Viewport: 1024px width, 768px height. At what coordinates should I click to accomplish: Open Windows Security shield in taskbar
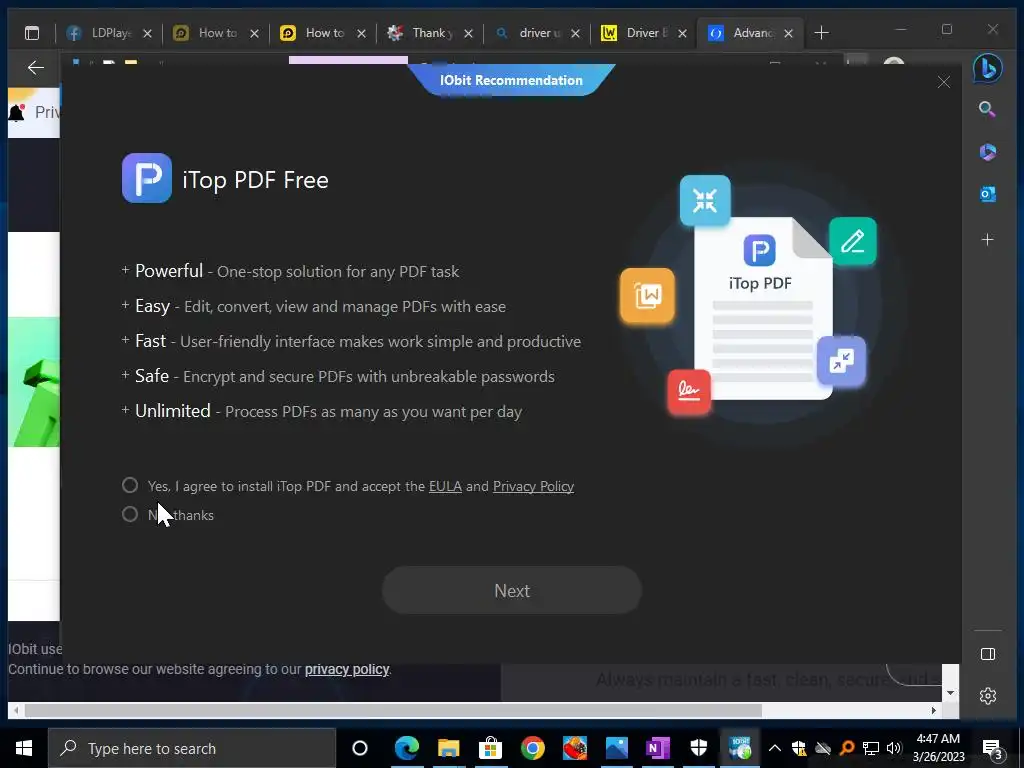[699, 748]
